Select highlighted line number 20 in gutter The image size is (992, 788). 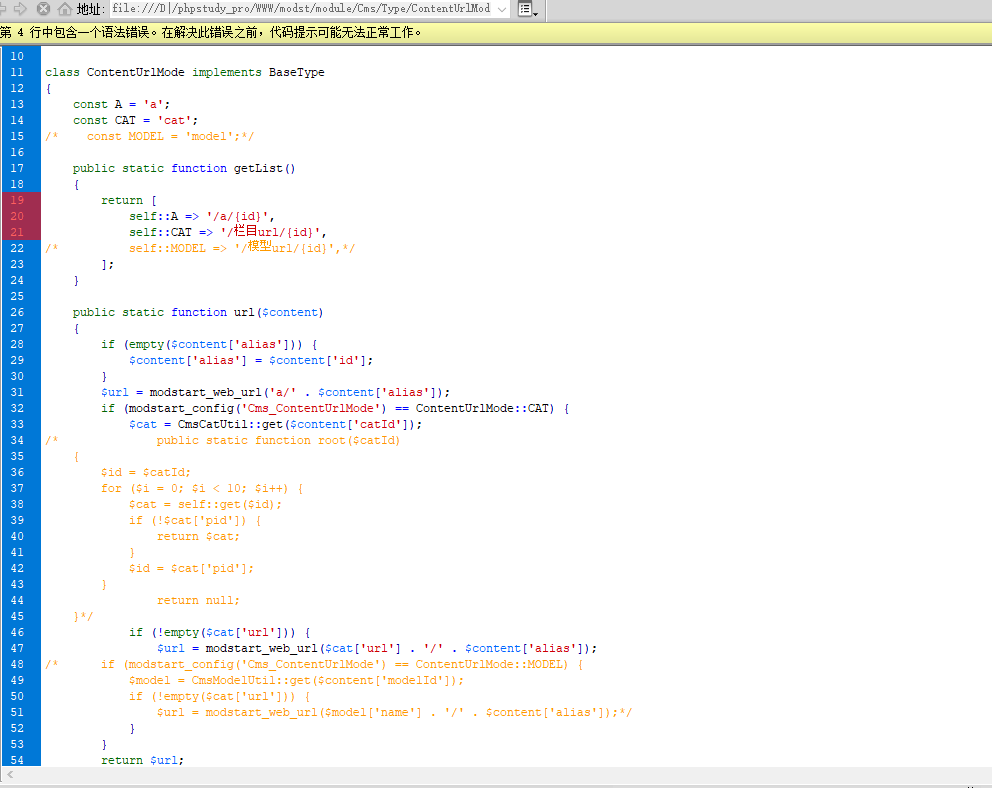17,216
